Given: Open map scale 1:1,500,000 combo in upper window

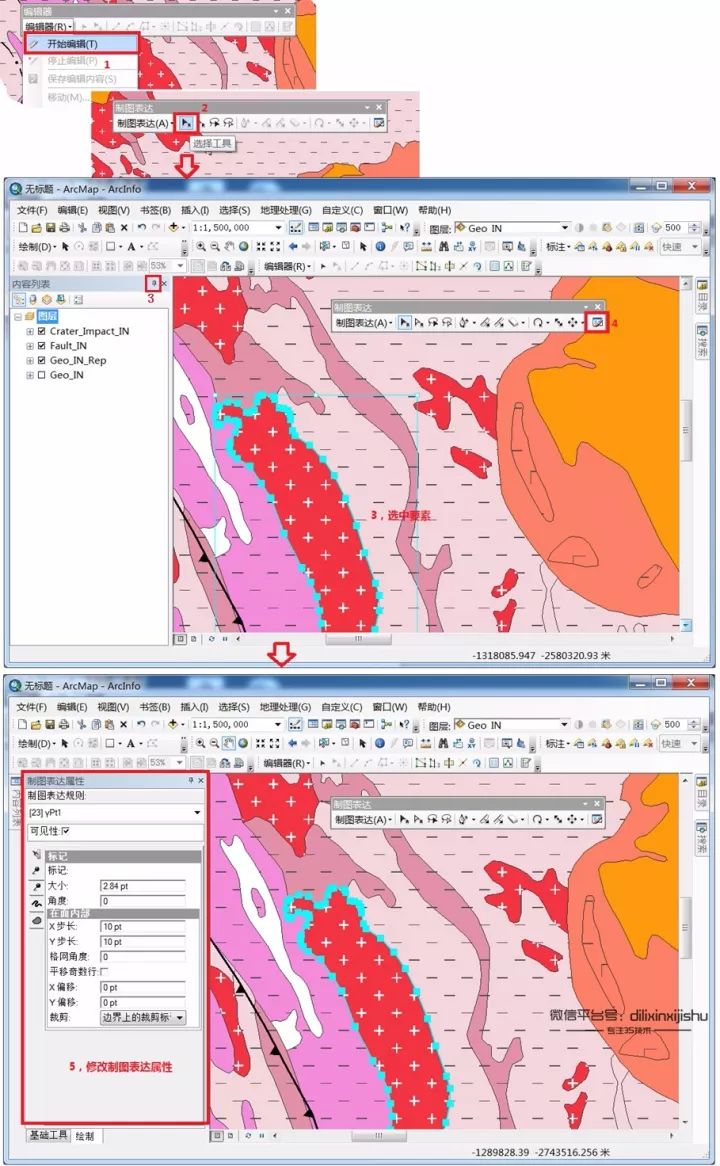Looking at the screenshot, I should [x=238, y=228].
